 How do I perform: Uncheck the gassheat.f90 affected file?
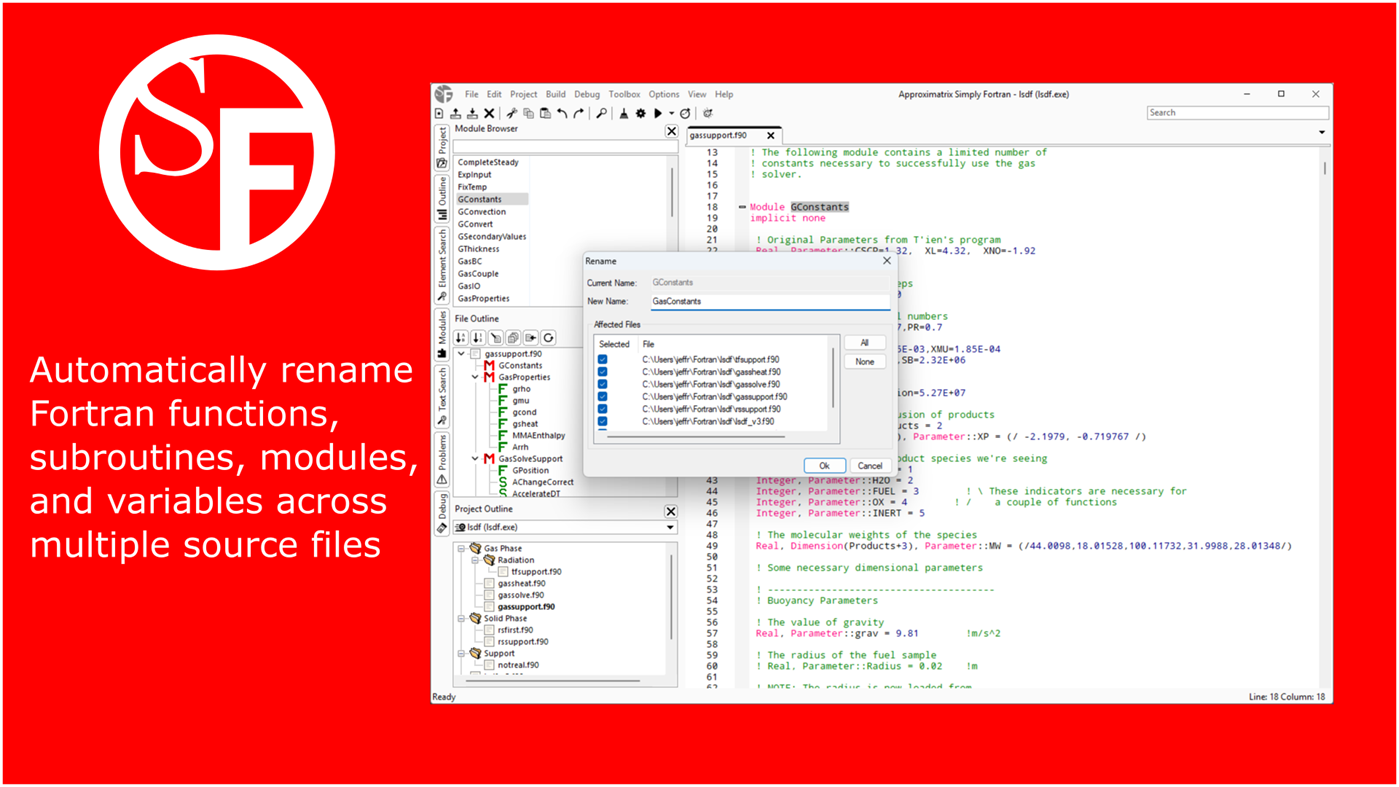602,372
